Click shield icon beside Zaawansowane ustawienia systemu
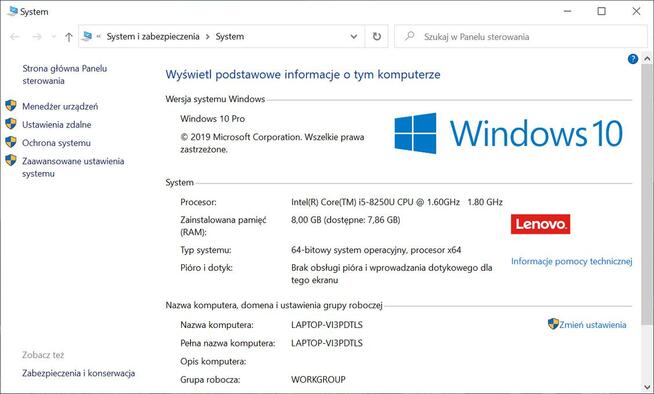 (x=11, y=160)
